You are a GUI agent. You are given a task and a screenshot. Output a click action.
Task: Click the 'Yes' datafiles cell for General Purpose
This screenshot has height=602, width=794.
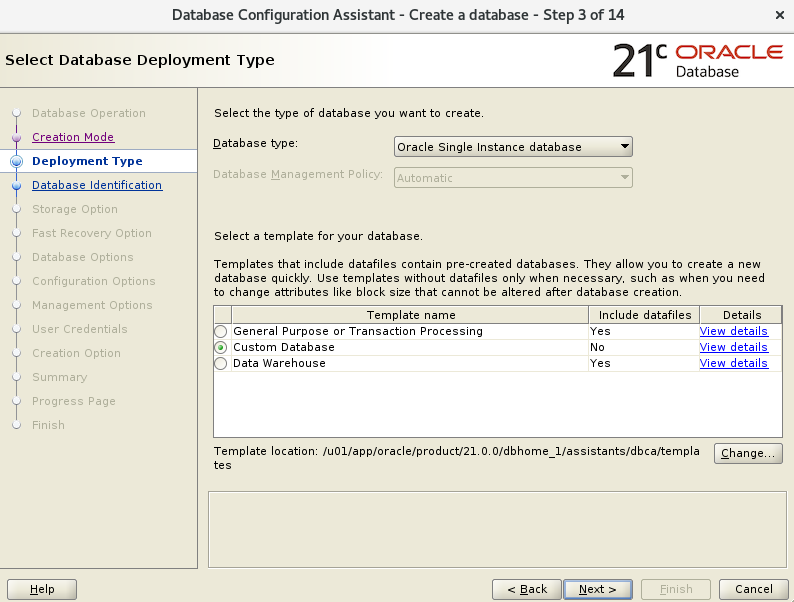[644, 331]
